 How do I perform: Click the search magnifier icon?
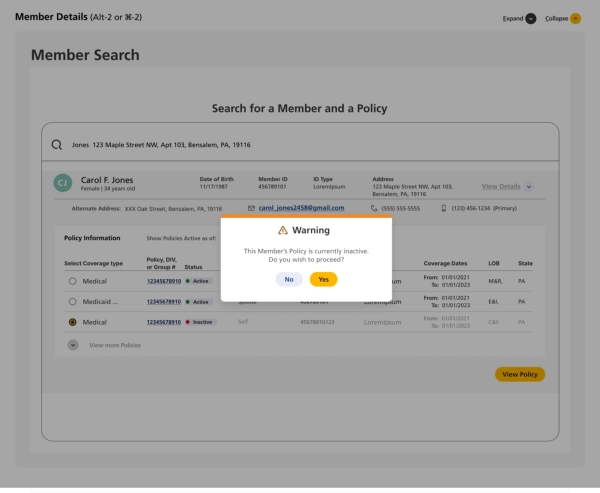pyautogui.click(x=57, y=145)
